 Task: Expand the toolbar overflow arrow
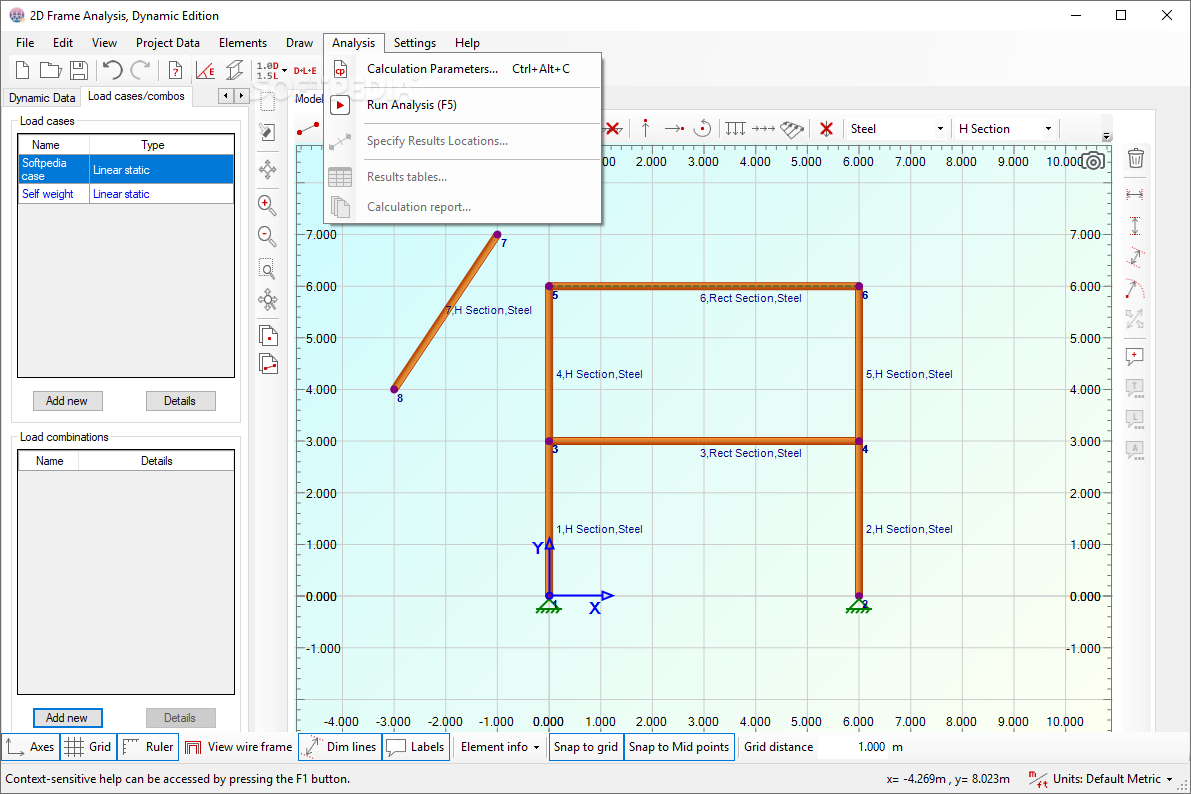pos(1107,136)
